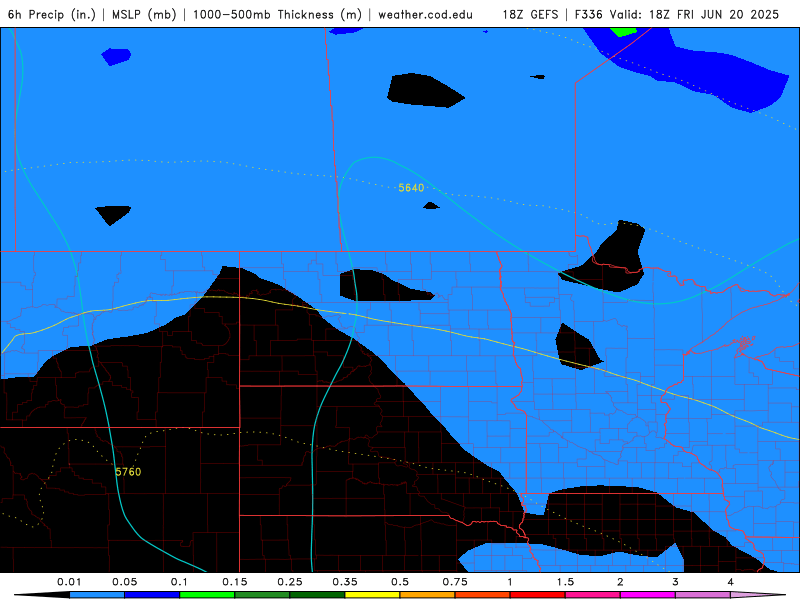Click the 'MSLP (mb)' header label
The image size is (800, 600).
pos(144,14)
